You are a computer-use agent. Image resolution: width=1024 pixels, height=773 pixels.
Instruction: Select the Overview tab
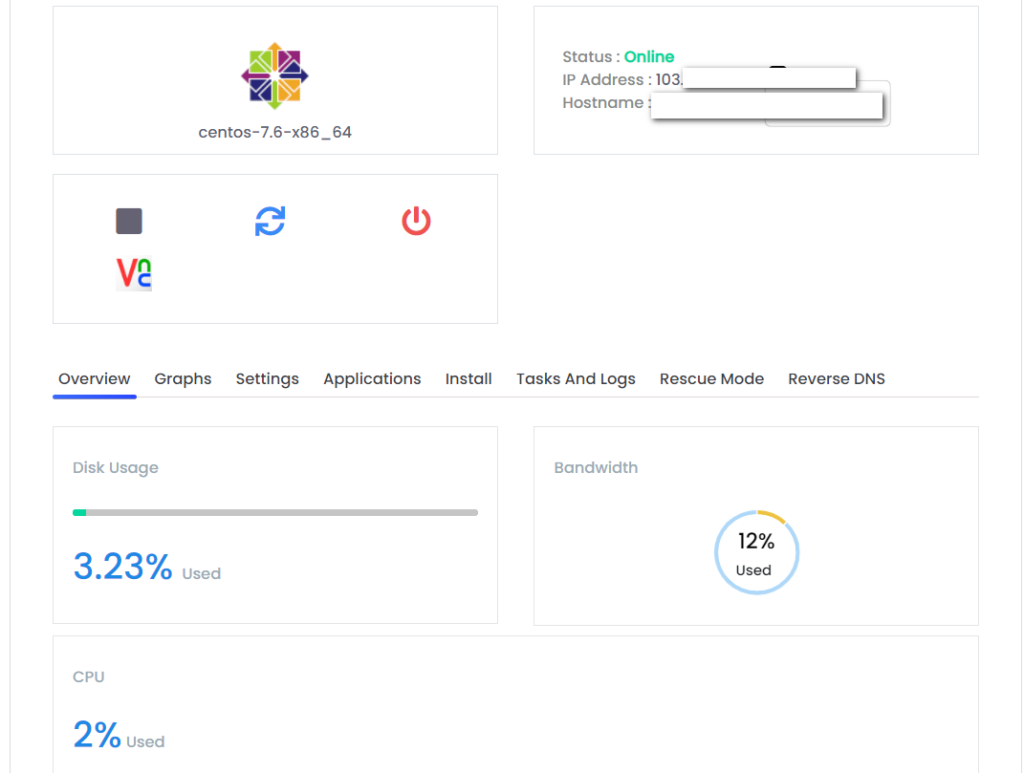coord(94,379)
